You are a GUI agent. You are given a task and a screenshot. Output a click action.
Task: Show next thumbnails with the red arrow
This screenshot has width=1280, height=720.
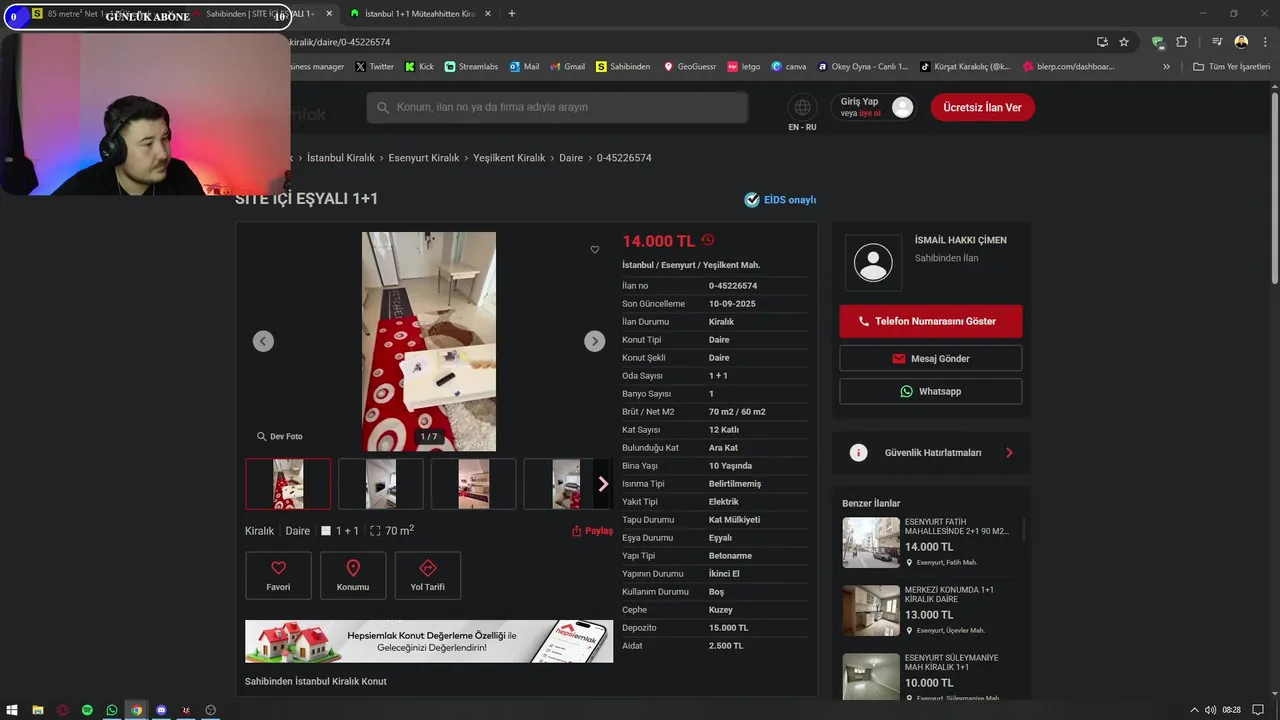pos(603,484)
